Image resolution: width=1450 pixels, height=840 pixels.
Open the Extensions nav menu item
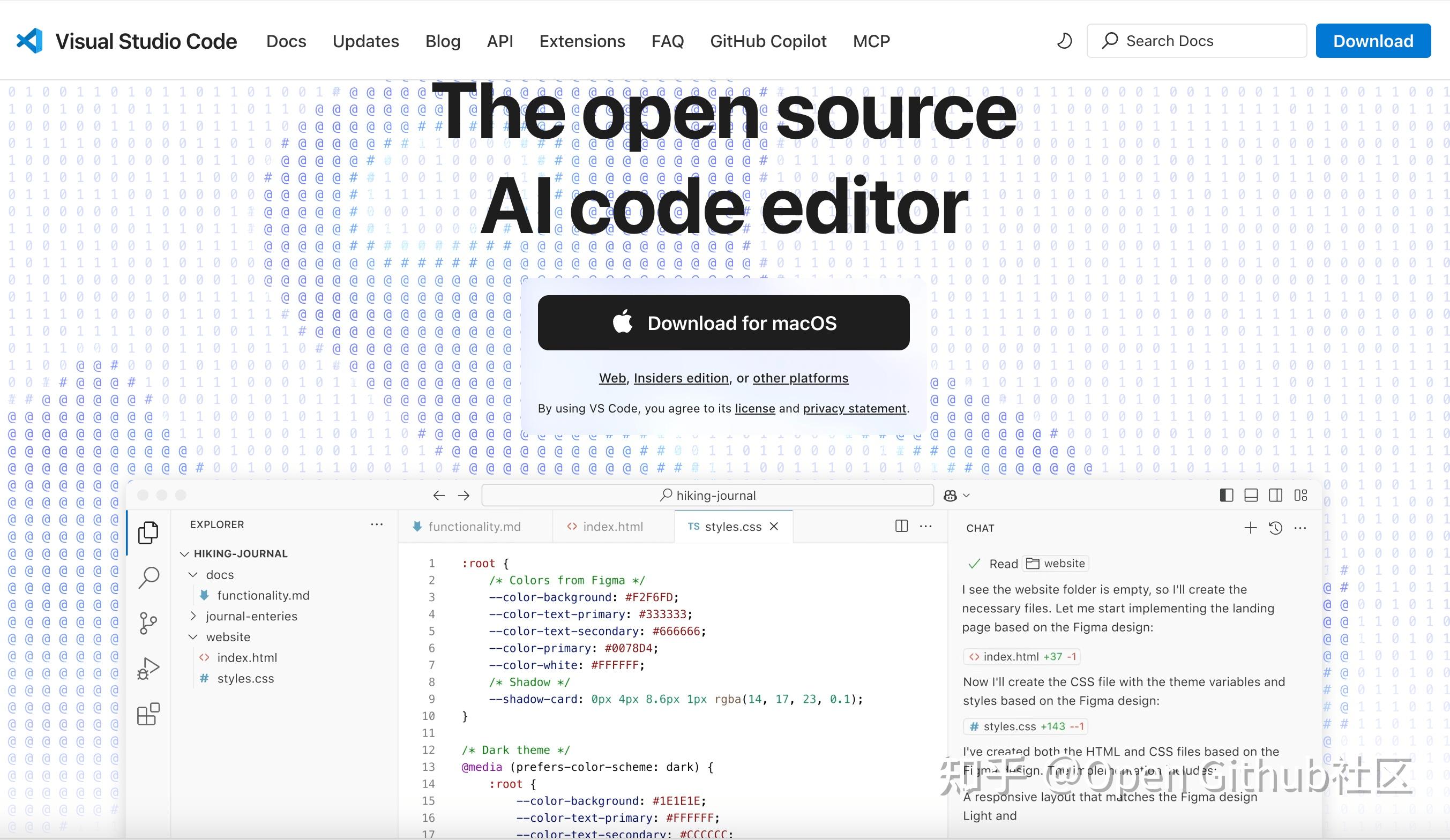(x=582, y=41)
